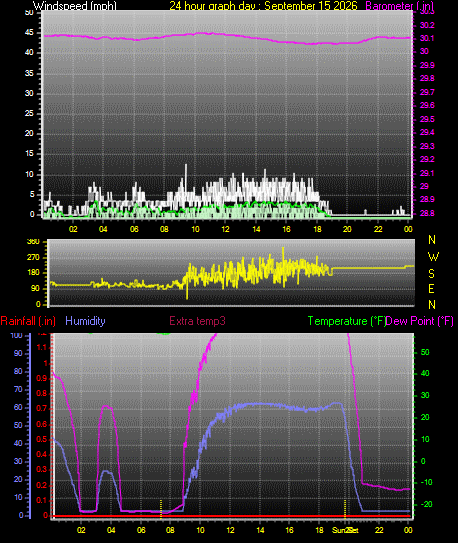Click the Sun2Set marker label on bottom axis
Image resolution: width=458 pixels, height=543 pixels.
[x=345, y=530]
